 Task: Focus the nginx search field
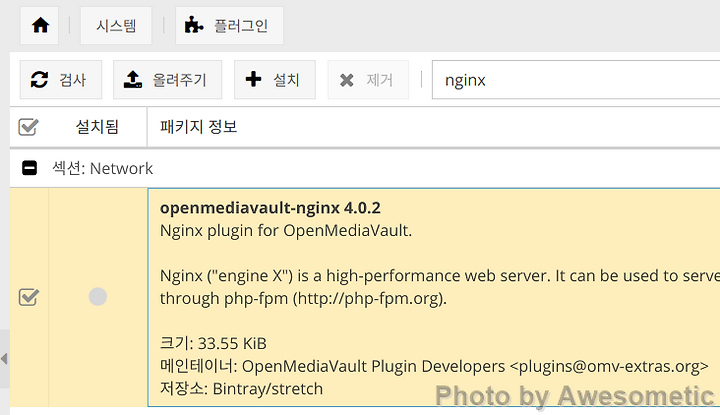[x=576, y=79]
